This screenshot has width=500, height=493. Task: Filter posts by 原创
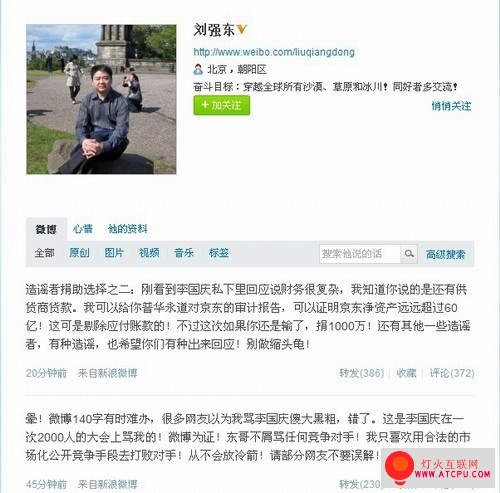79,253
